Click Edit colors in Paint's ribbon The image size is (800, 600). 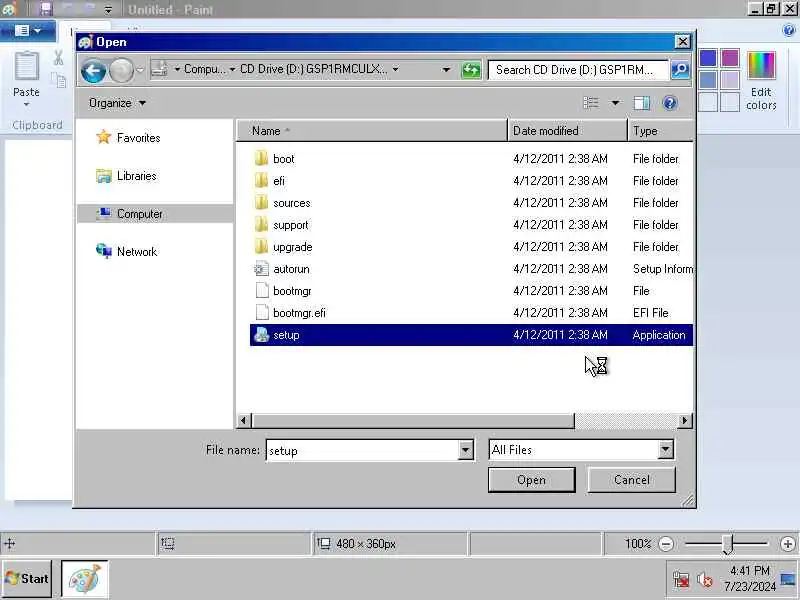[x=761, y=81]
